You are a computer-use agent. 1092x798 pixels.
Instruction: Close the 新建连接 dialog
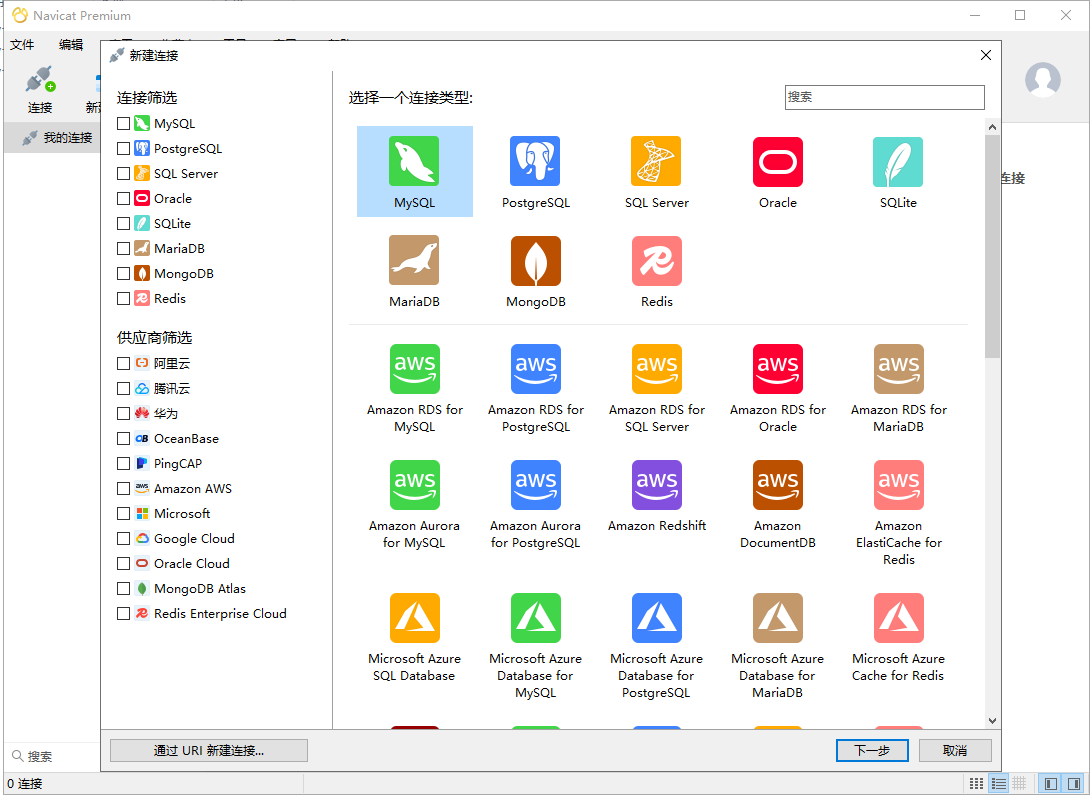[x=985, y=56]
